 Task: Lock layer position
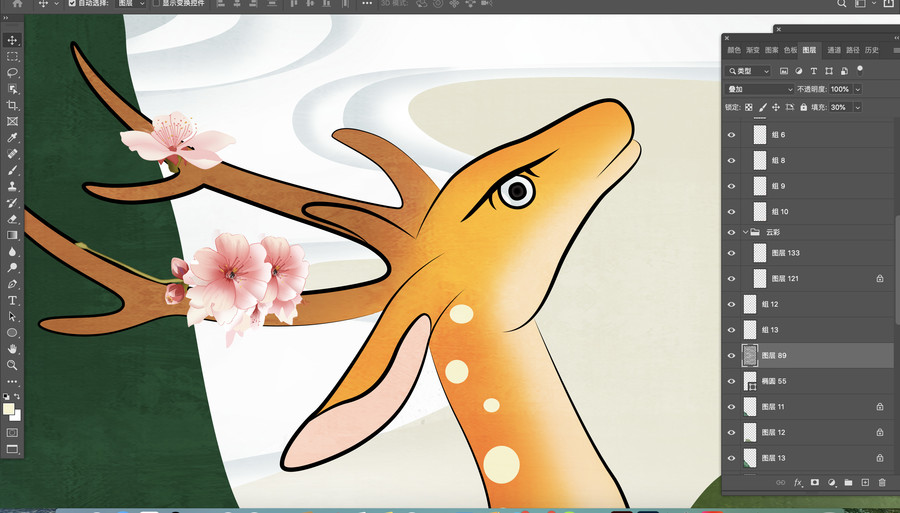[x=776, y=107]
